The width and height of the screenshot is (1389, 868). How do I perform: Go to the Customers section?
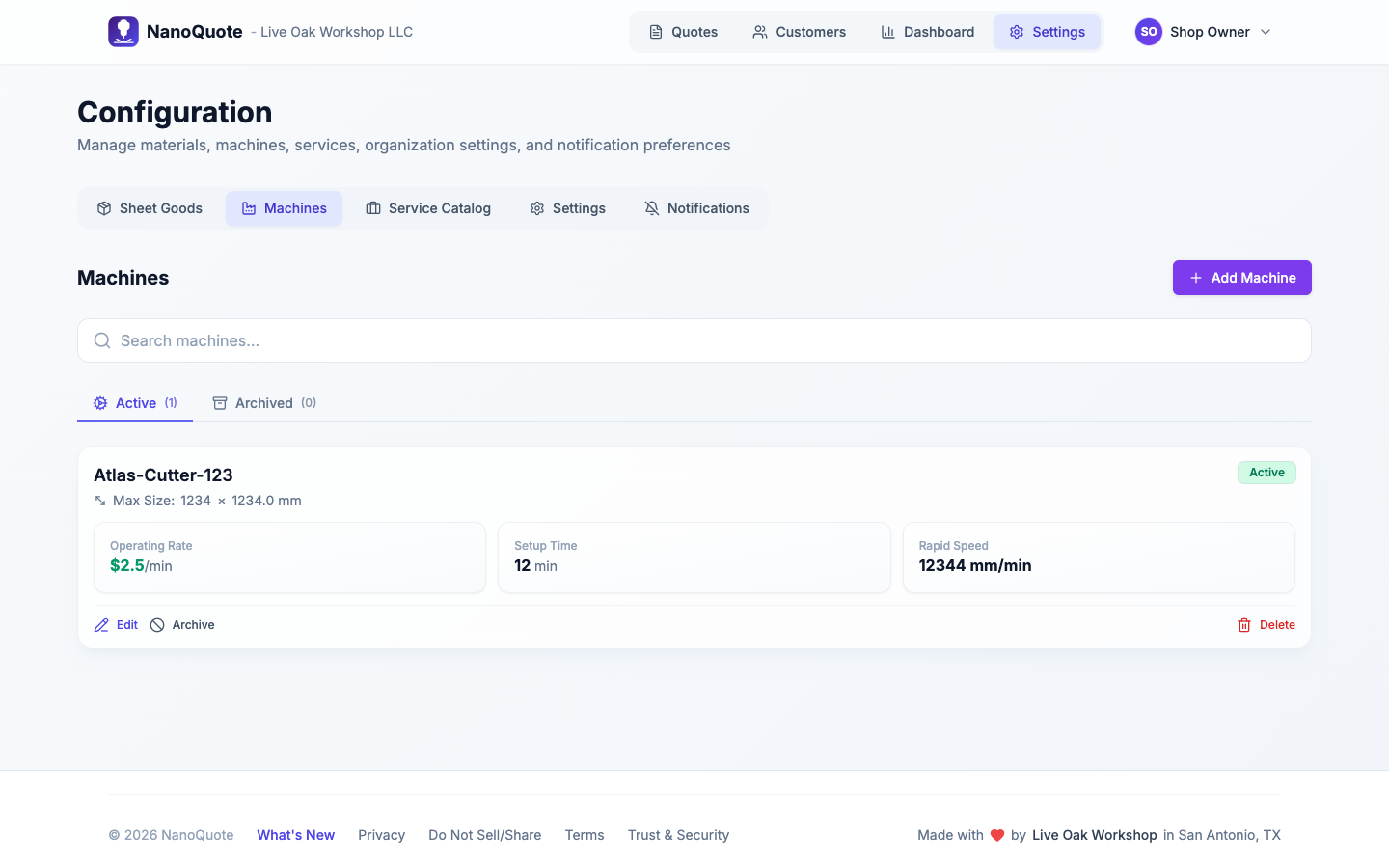click(799, 32)
